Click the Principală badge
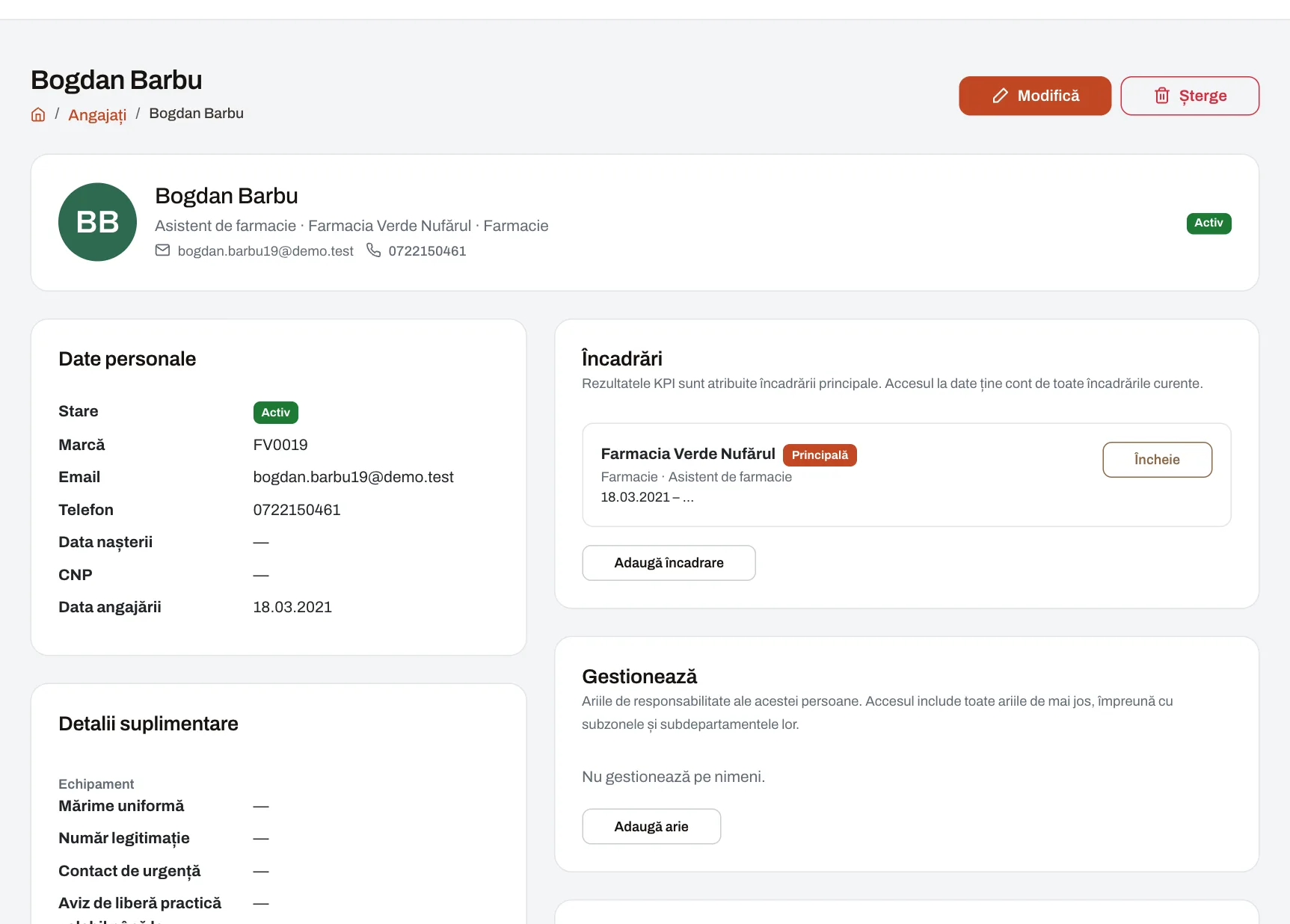This screenshot has width=1290, height=924. tap(820, 455)
